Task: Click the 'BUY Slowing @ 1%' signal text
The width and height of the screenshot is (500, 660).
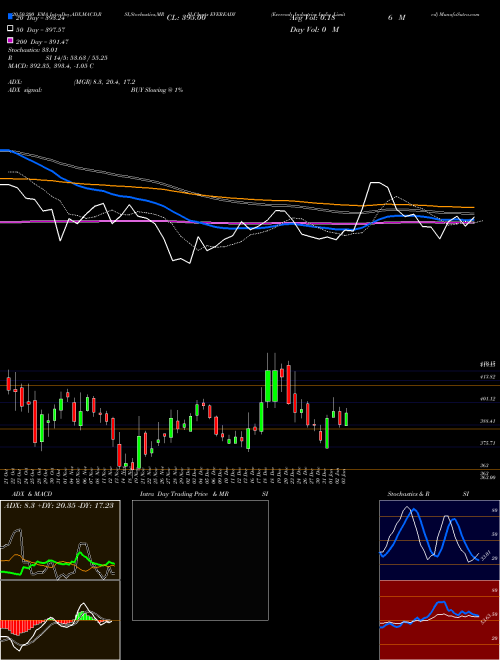Action: pos(157,90)
